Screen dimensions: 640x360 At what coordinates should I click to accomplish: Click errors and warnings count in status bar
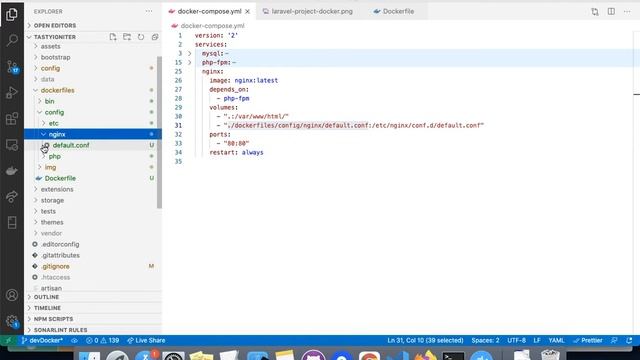pos(102,340)
